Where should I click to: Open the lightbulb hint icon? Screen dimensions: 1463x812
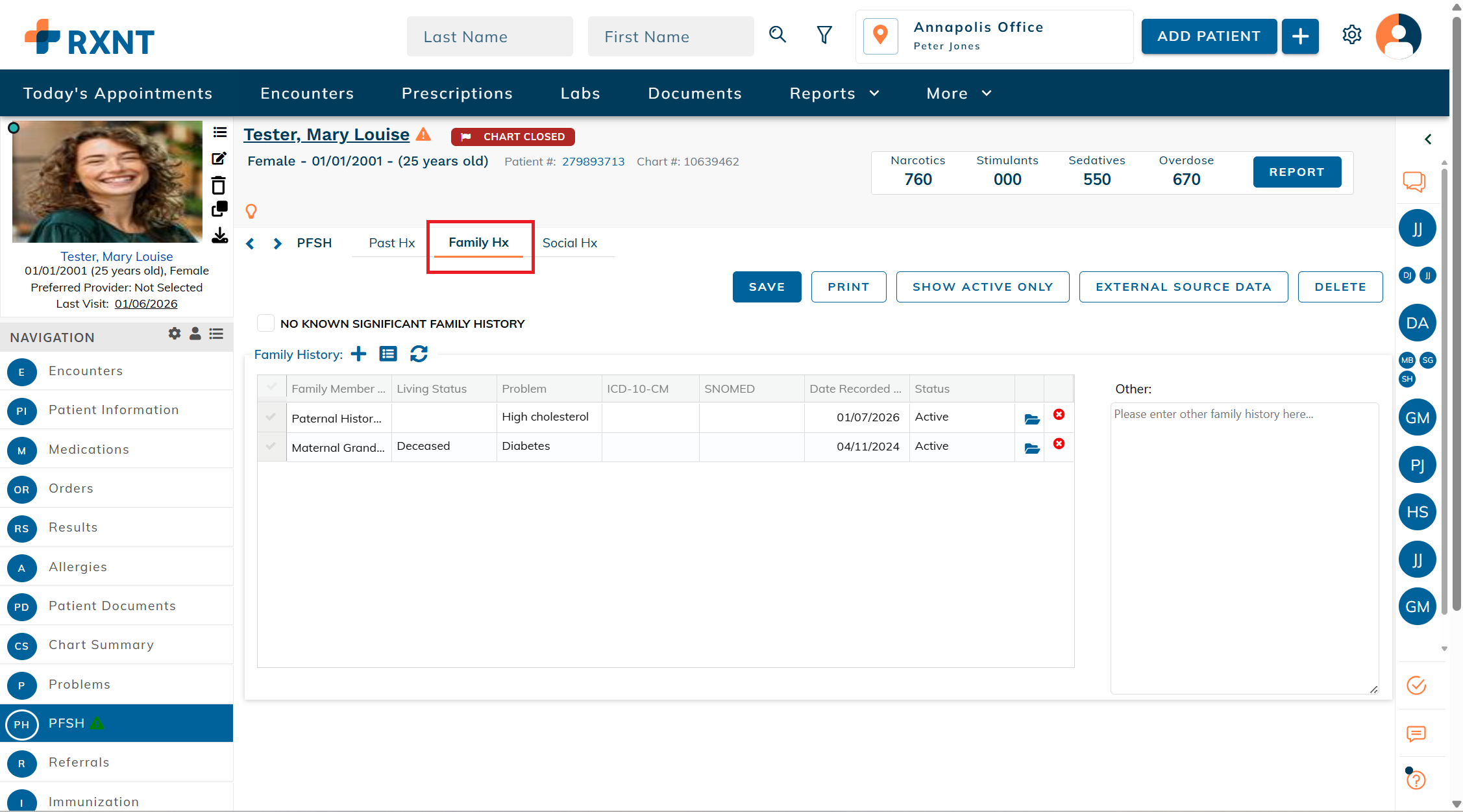click(251, 211)
